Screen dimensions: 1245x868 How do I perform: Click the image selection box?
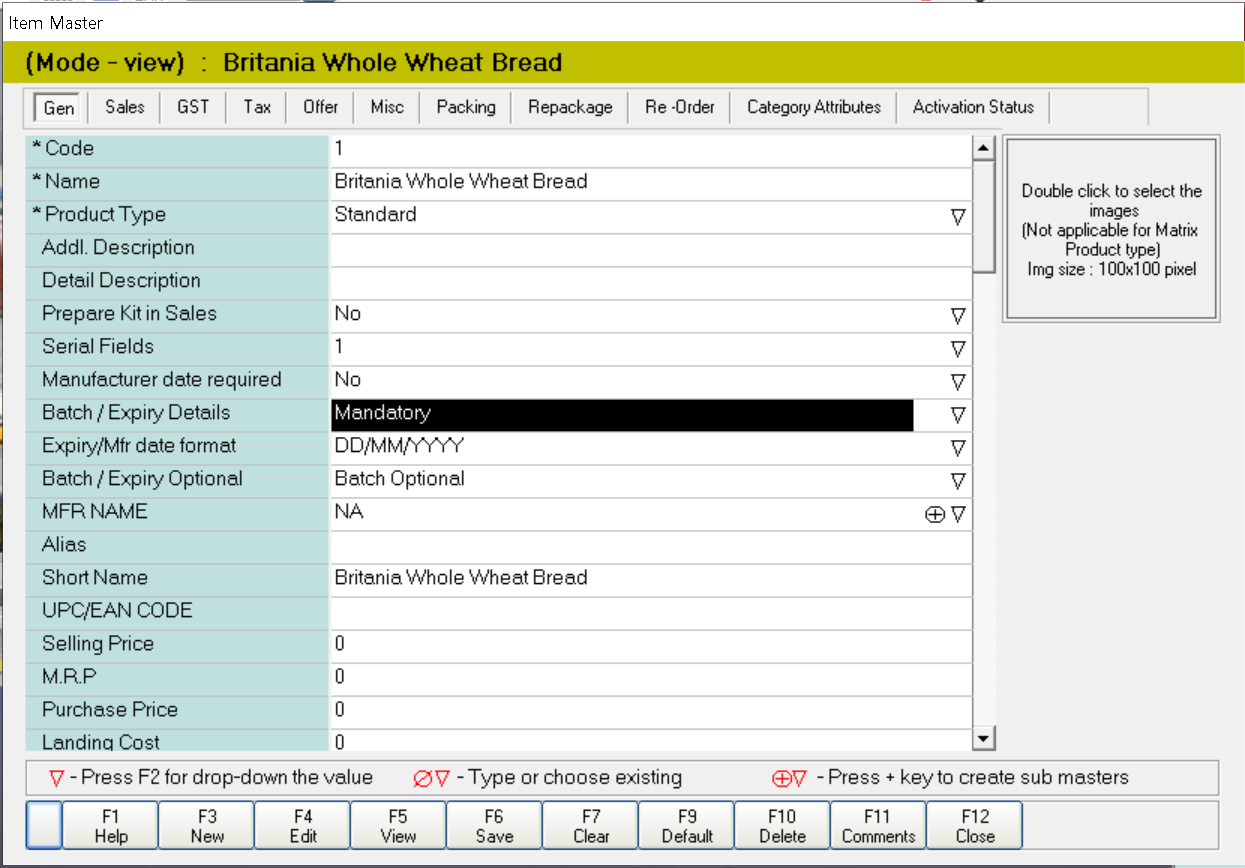point(1111,230)
